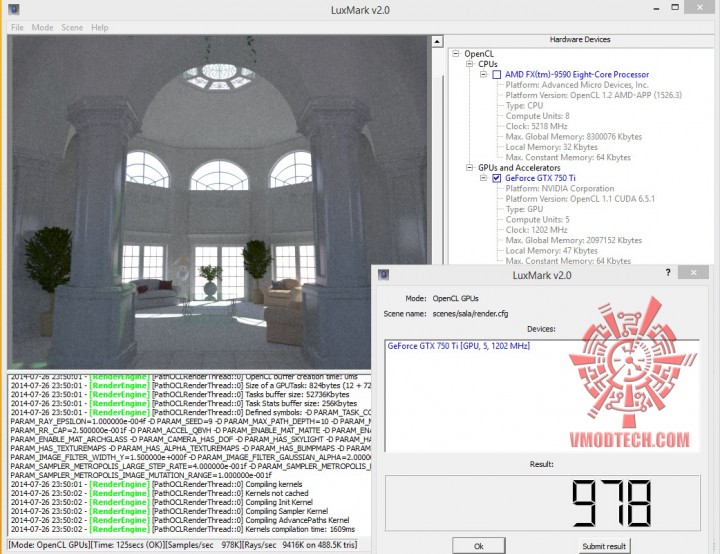Open the Mode menu
This screenshot has height=554, width=720.
[42, 28]
